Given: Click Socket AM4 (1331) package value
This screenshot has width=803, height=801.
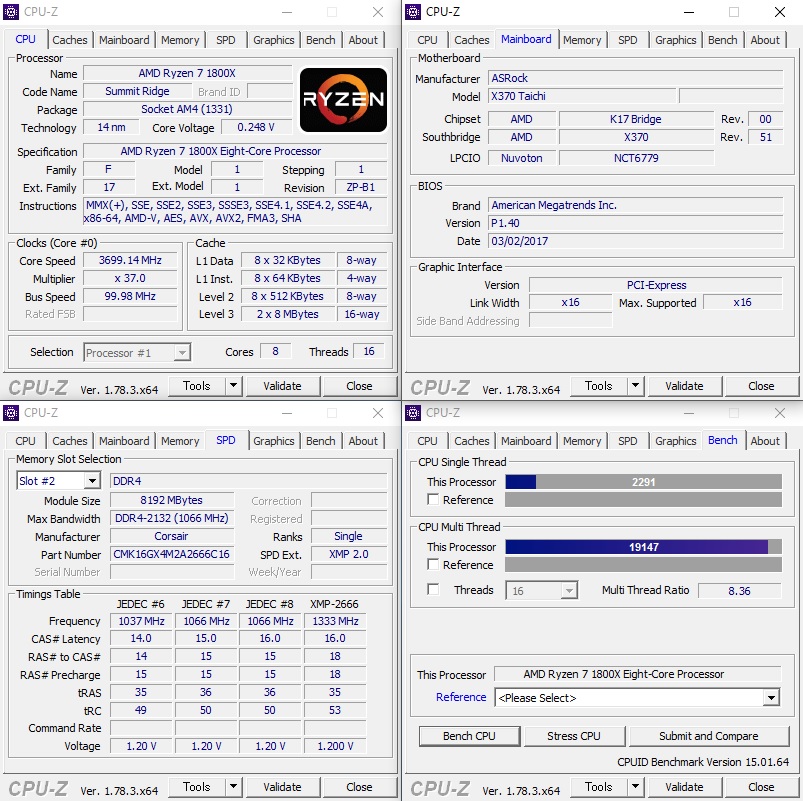Looking at the screenshot, I should tap(187, 109).
